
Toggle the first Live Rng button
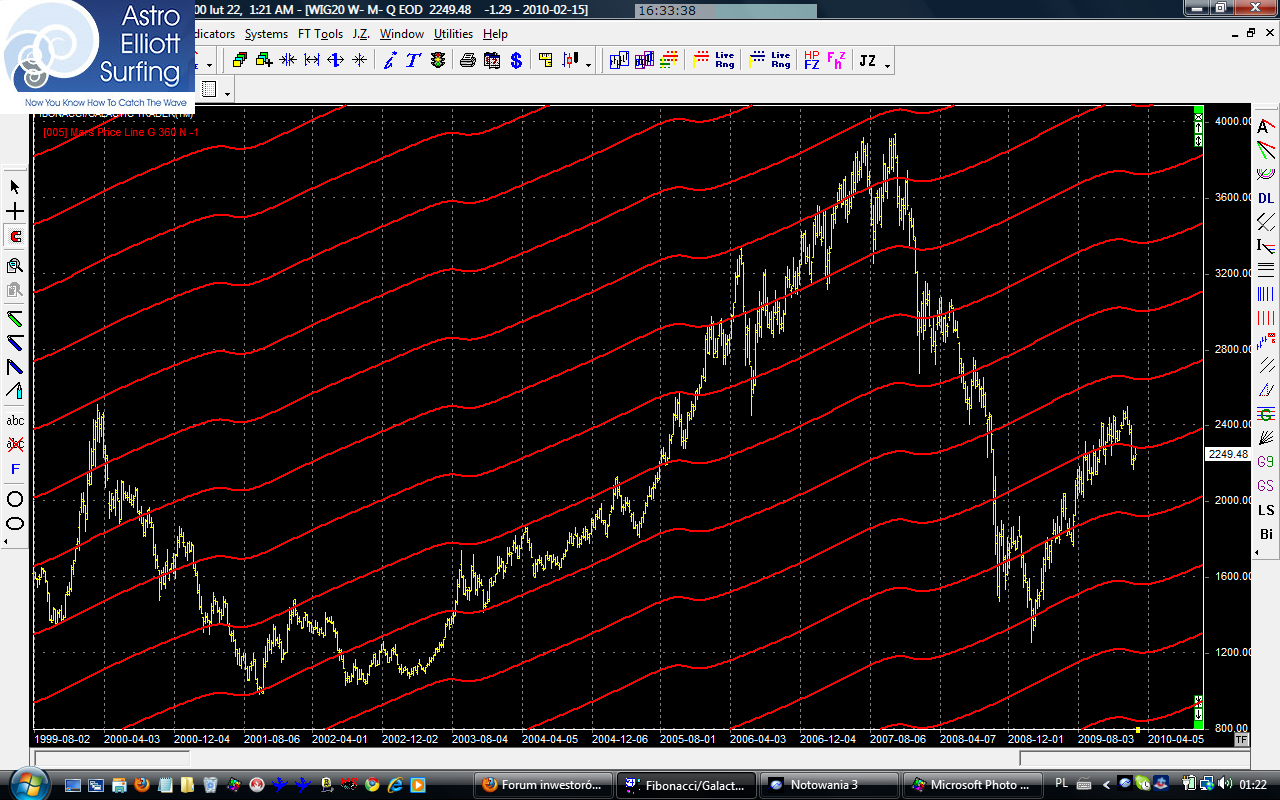coord(714,61)
